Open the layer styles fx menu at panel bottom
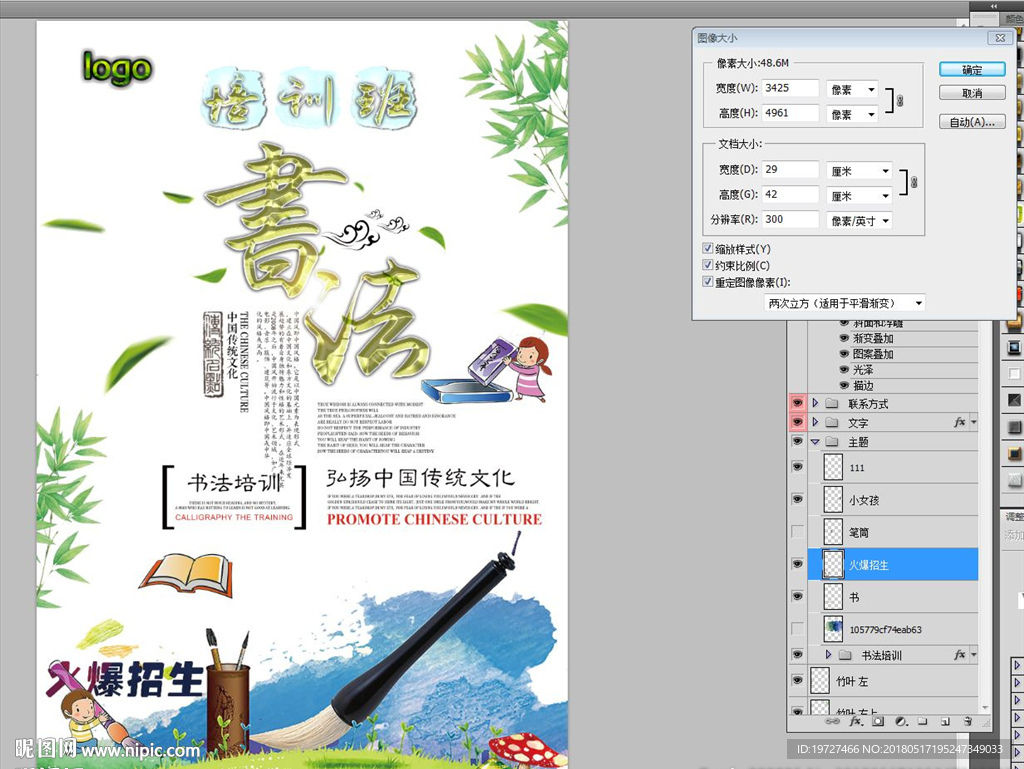This screenshot has width=1024, height=769. [855, 721]
